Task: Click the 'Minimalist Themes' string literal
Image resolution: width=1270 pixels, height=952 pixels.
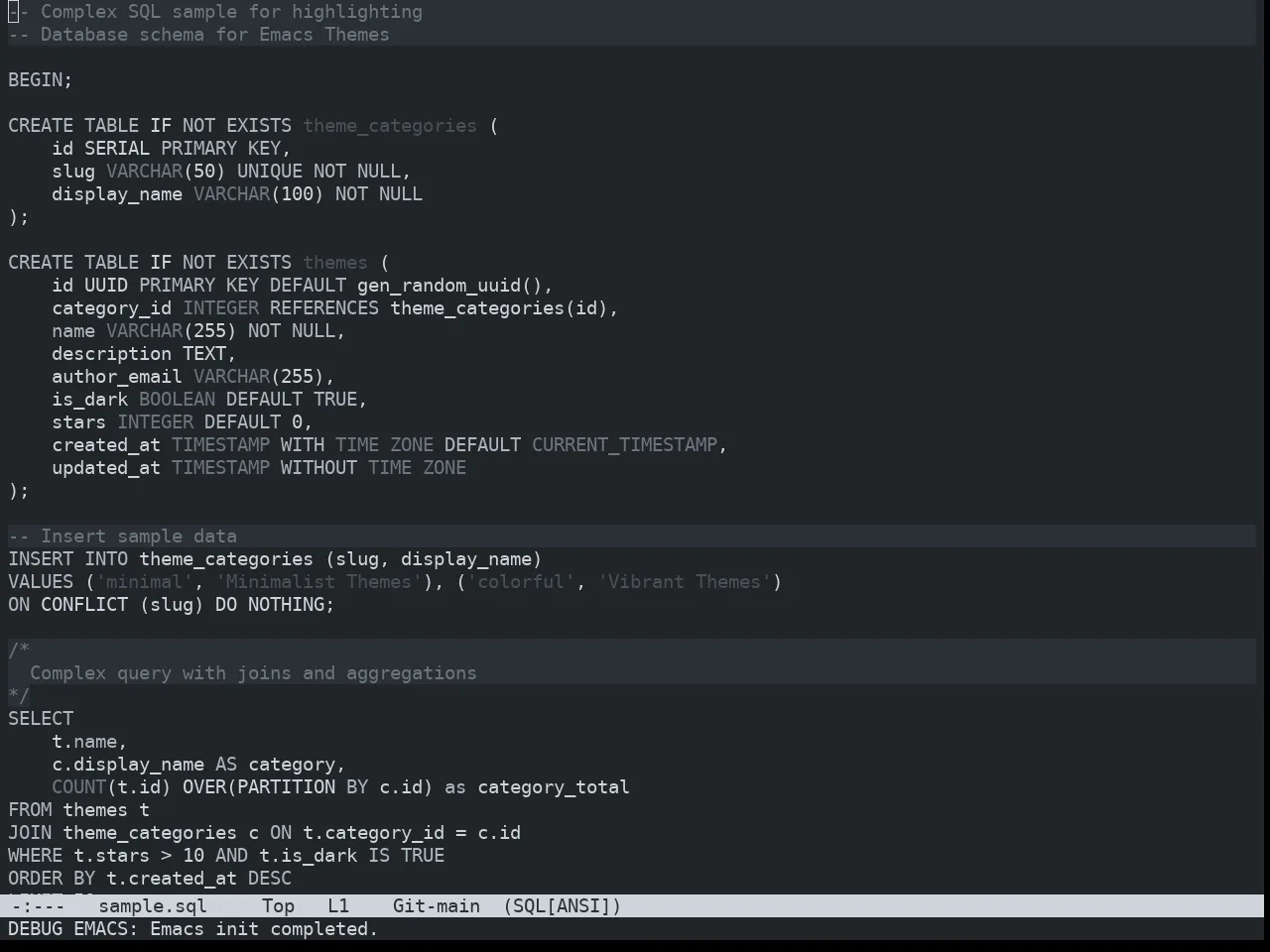Action: click(318, 581)
